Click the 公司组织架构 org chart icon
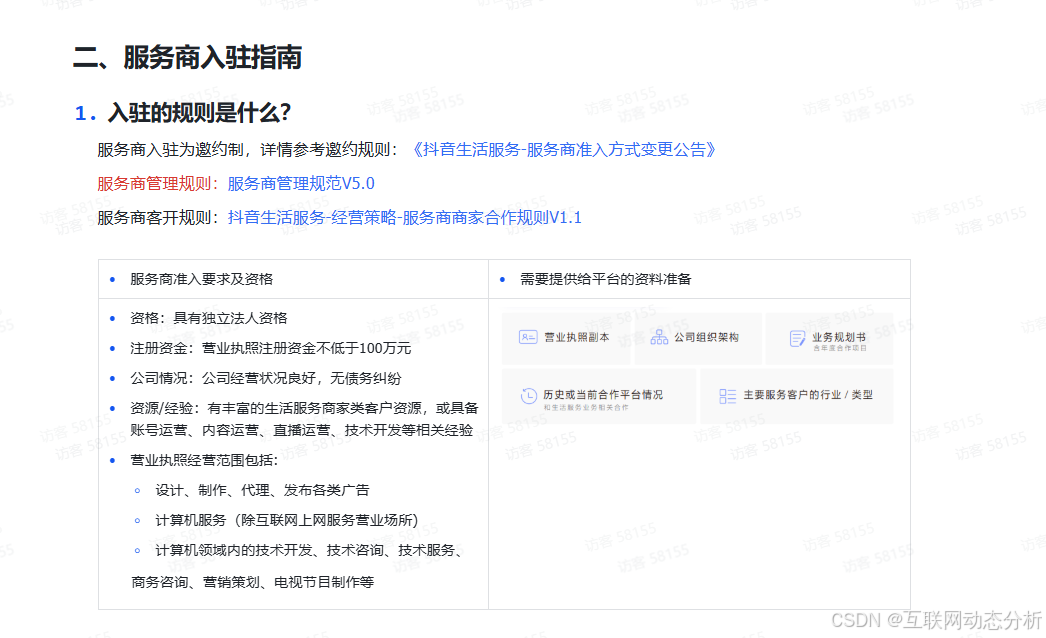This screenshot has height=638, width=1046. point(659,337)
